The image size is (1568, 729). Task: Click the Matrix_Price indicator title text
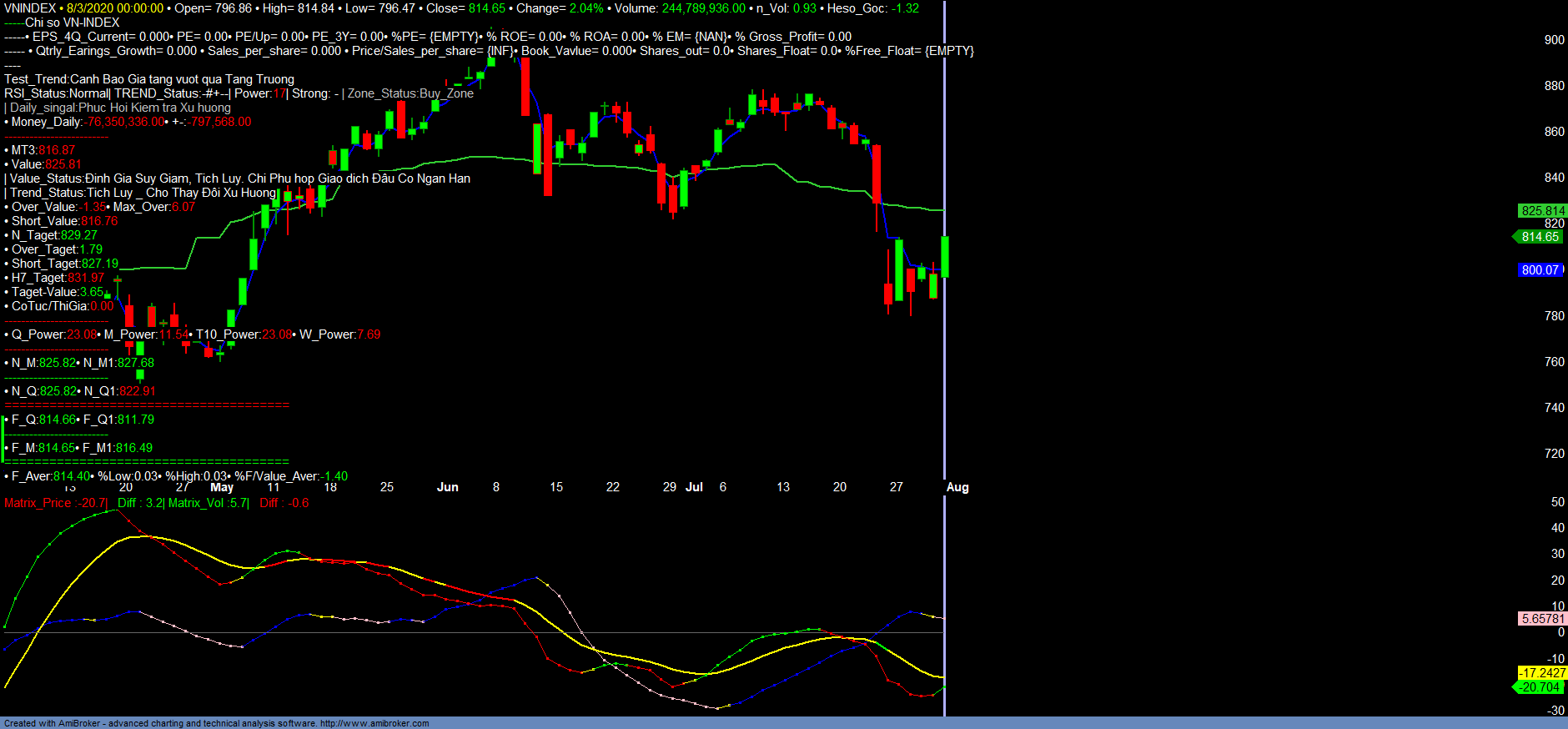point(38,503)
